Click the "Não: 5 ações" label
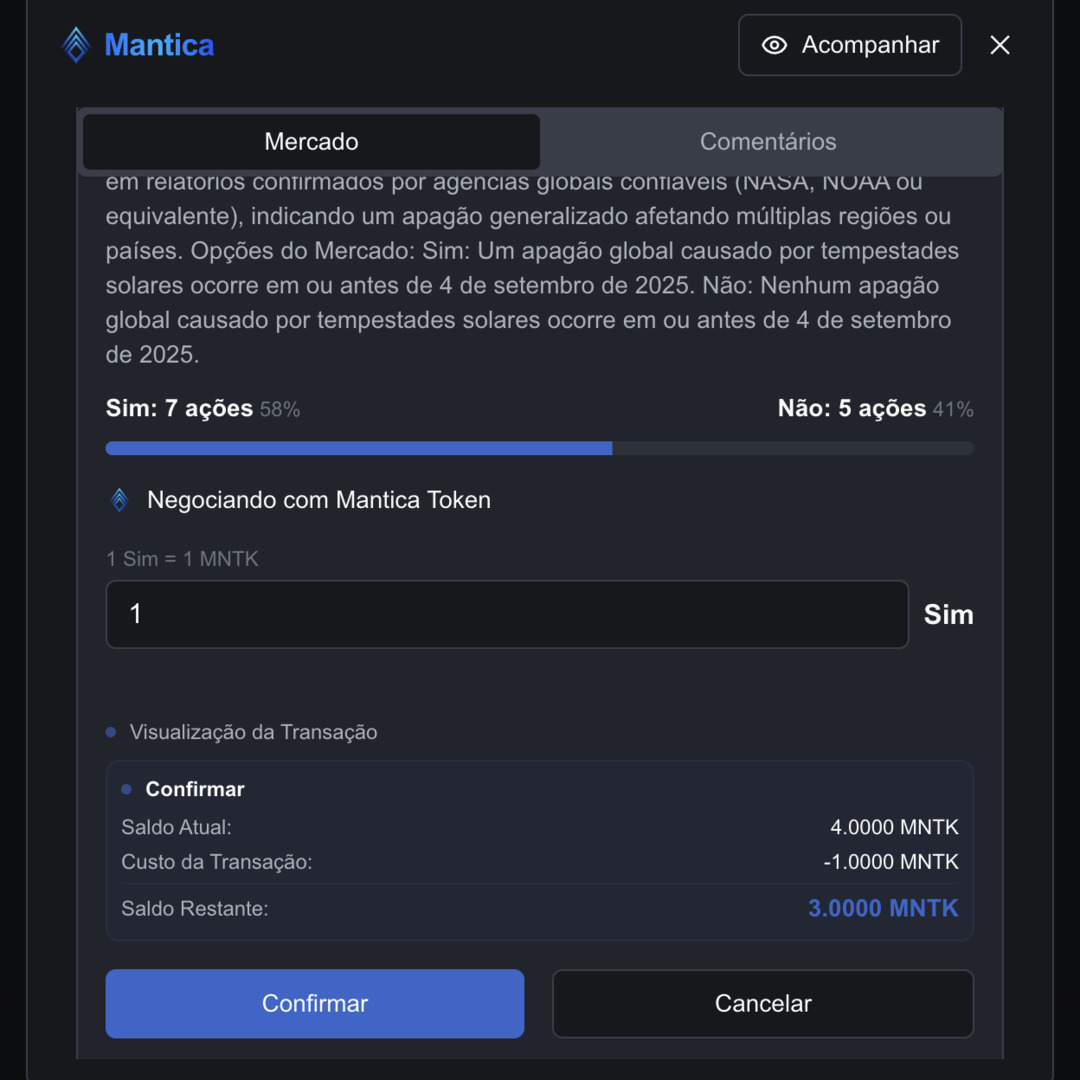The image size is (1080, 1080). 852,409
